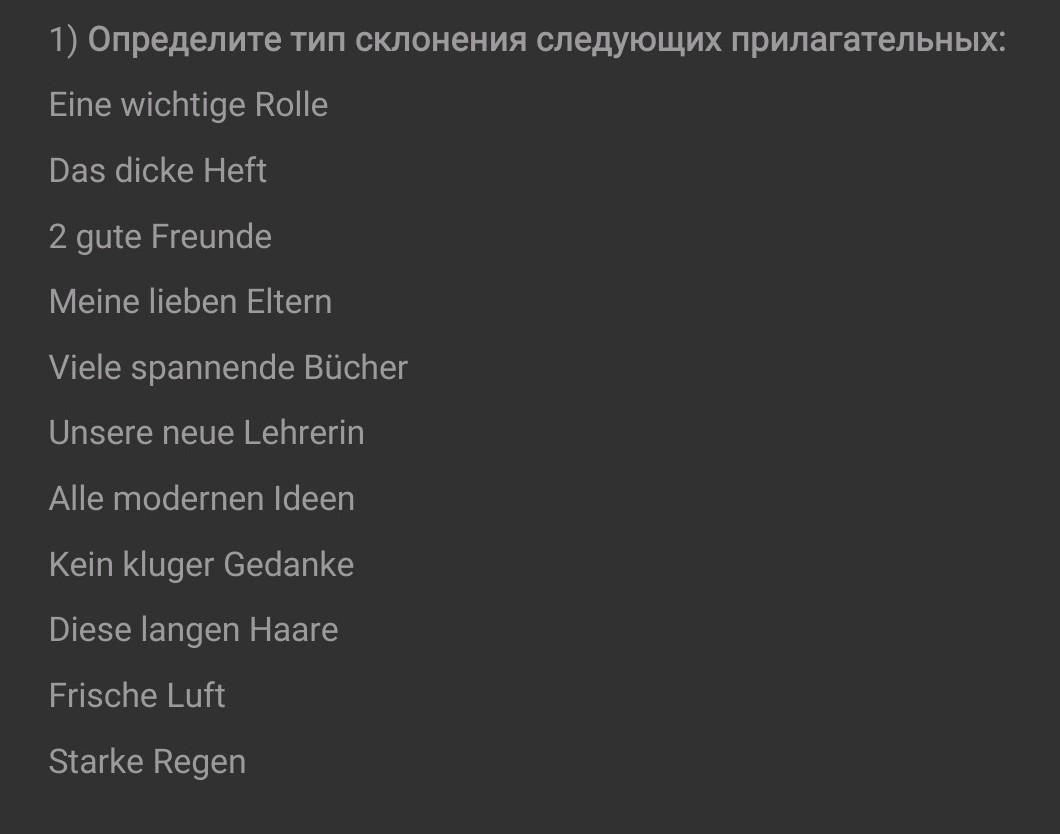The height and width of the screenshot is (834, 1060).
Task: Click the line "Alle modernen Ideen"
Action: (201, 499)
